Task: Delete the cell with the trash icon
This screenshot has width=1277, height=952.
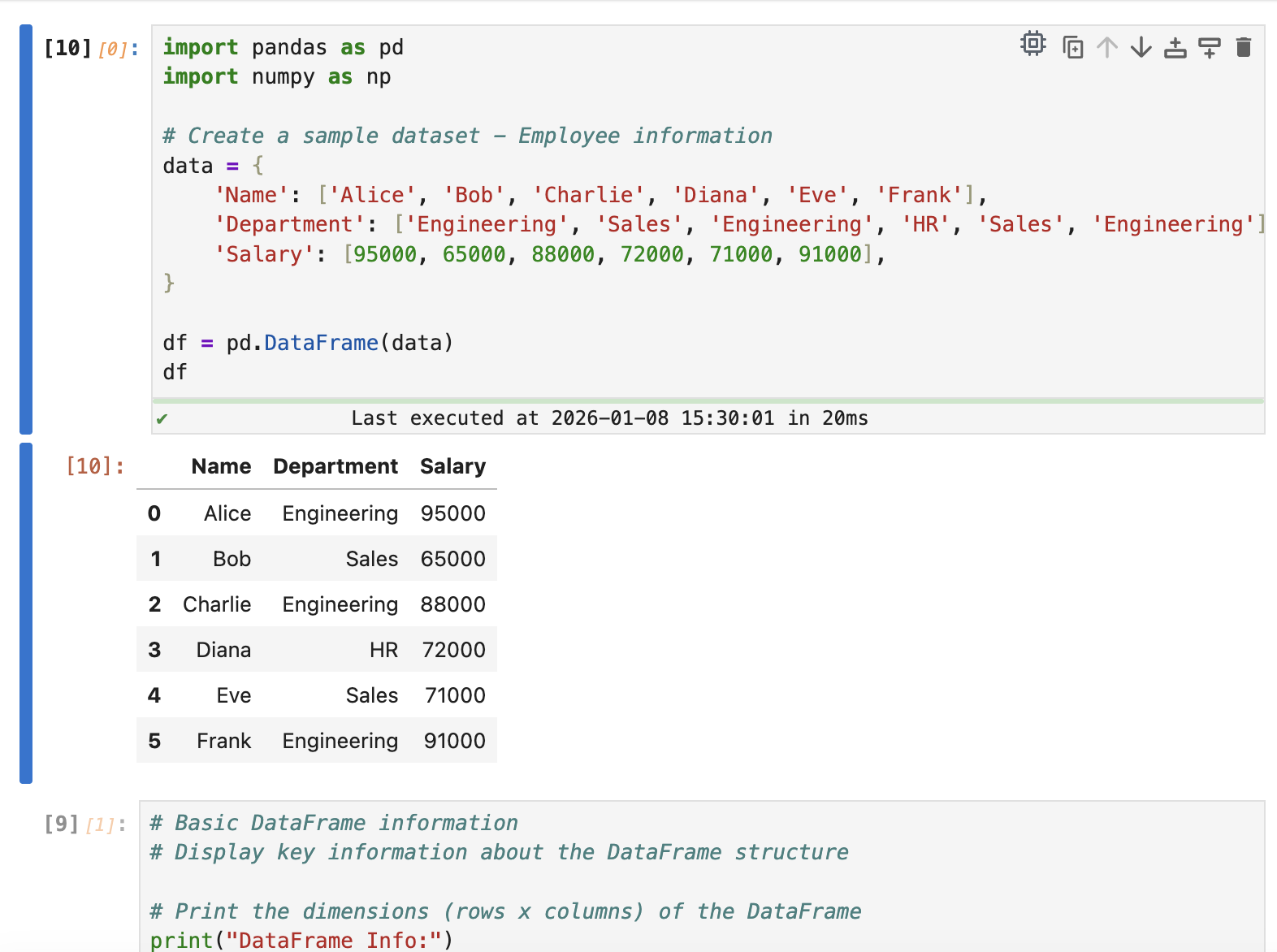Action: click(1243, 48)
